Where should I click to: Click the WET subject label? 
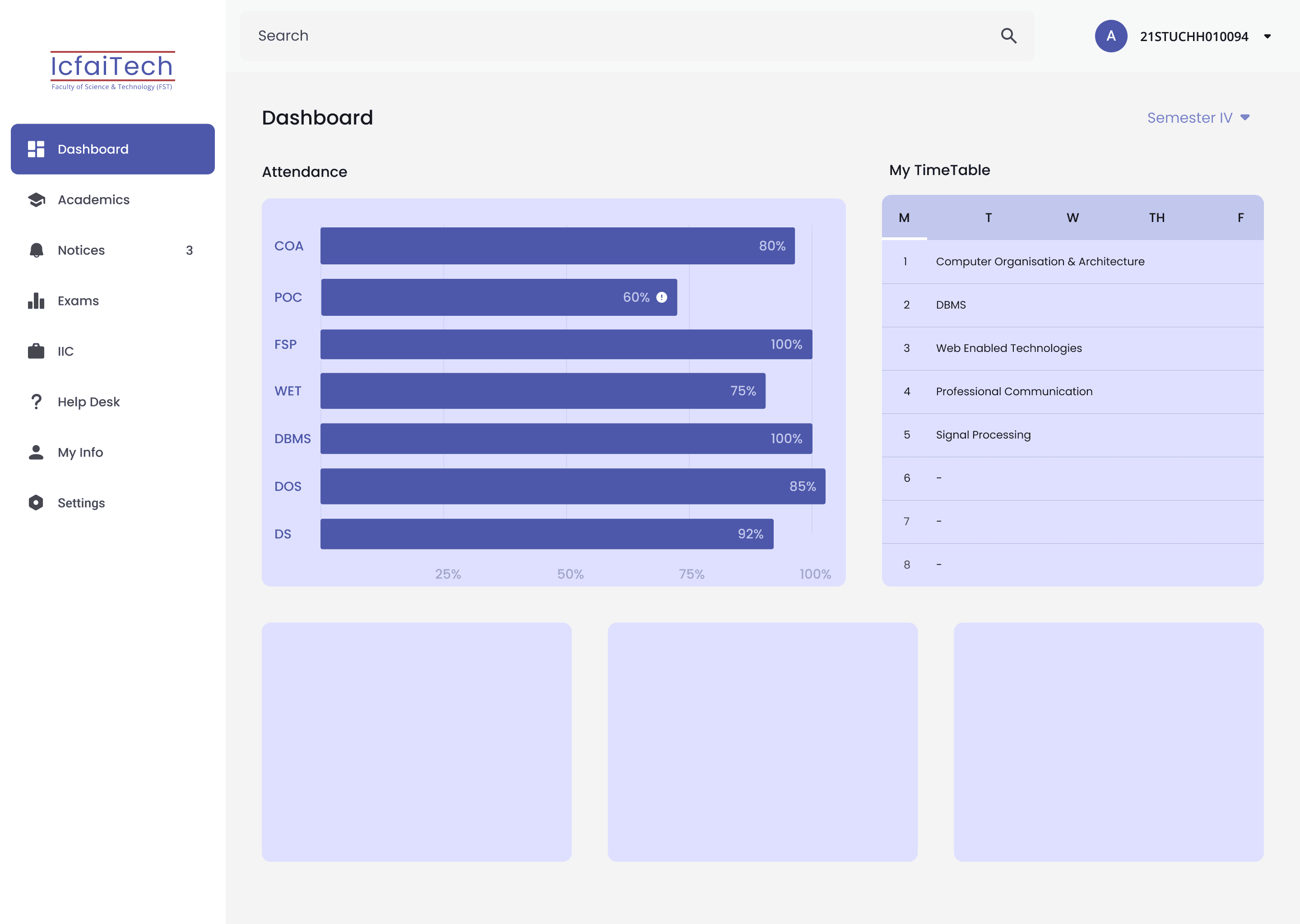pos(288,391)
